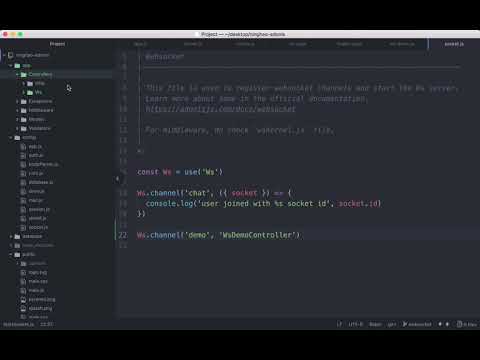480x360 pixels.
Task: Click the UTF-8 encoding selector in status bar
Action: 355,324
